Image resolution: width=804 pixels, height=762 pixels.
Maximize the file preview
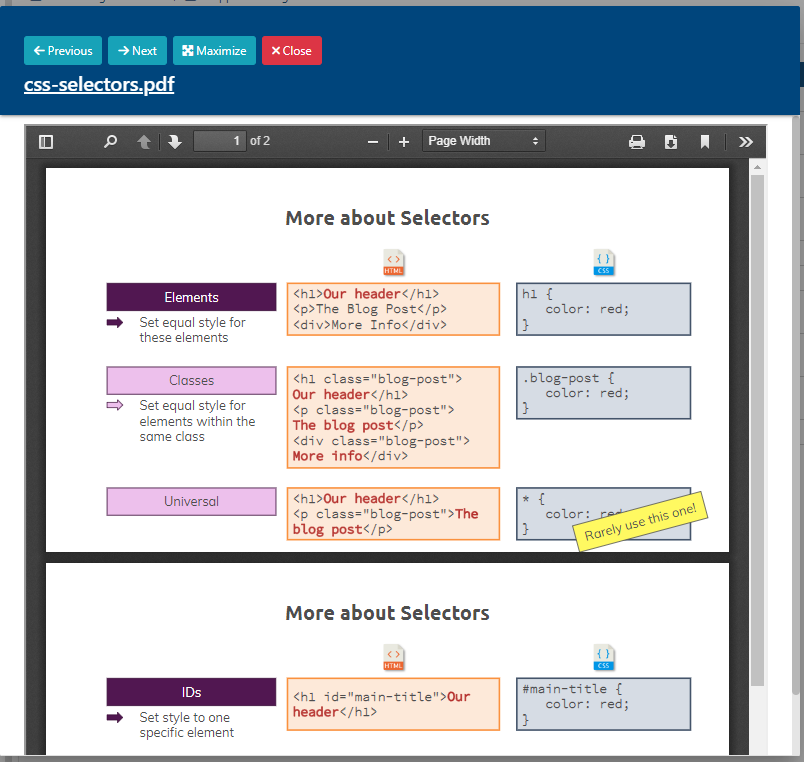(x=214, y=51)
